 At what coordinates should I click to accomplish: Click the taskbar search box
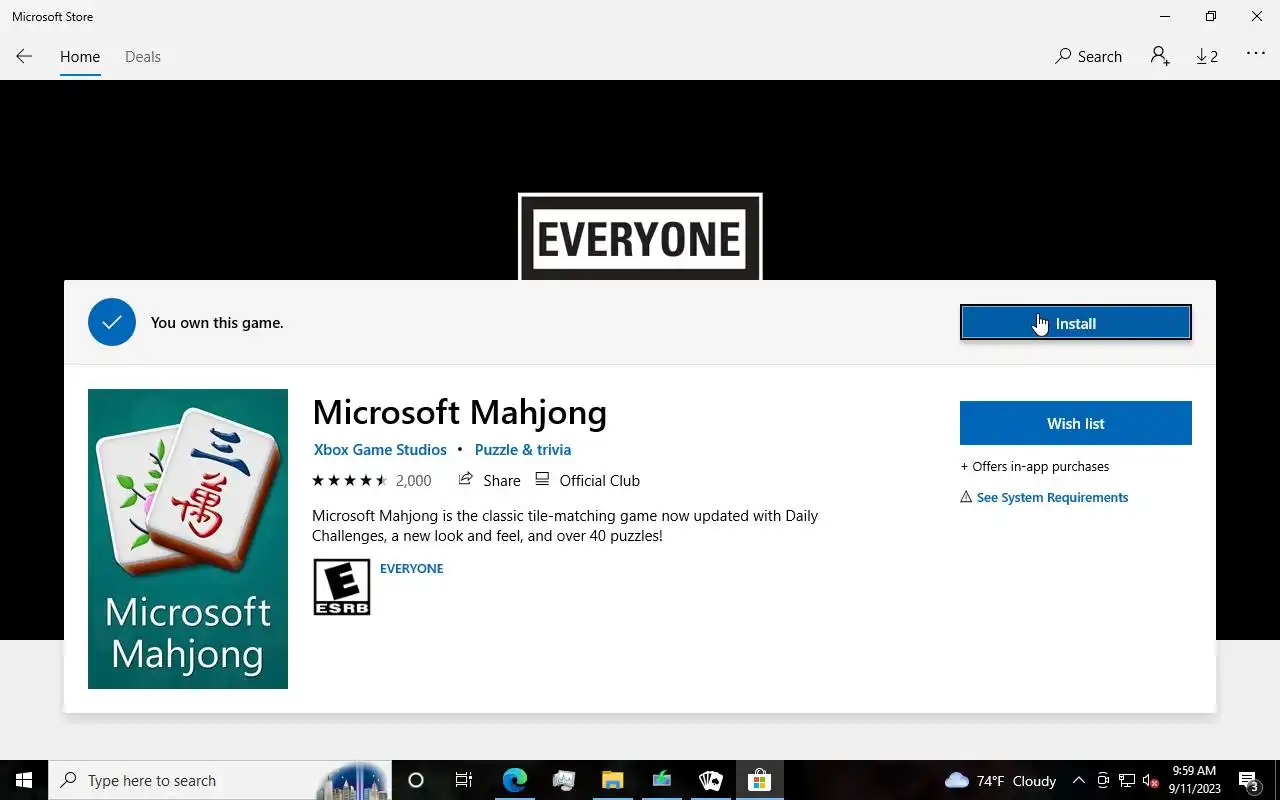point(220,780)
